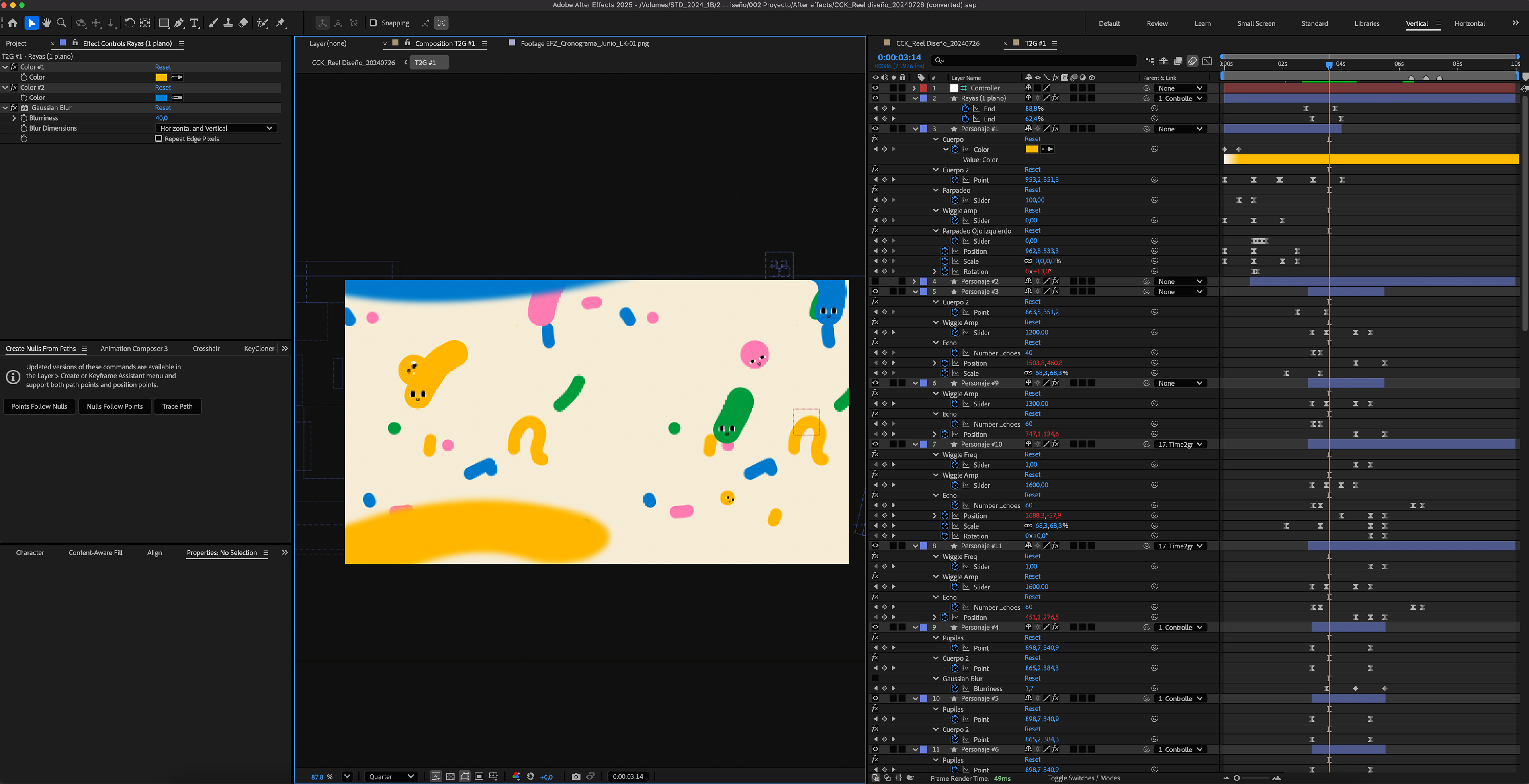Select the Type tool
The height and width of the screenshot is (784, 1529).
tap(194, 23)
